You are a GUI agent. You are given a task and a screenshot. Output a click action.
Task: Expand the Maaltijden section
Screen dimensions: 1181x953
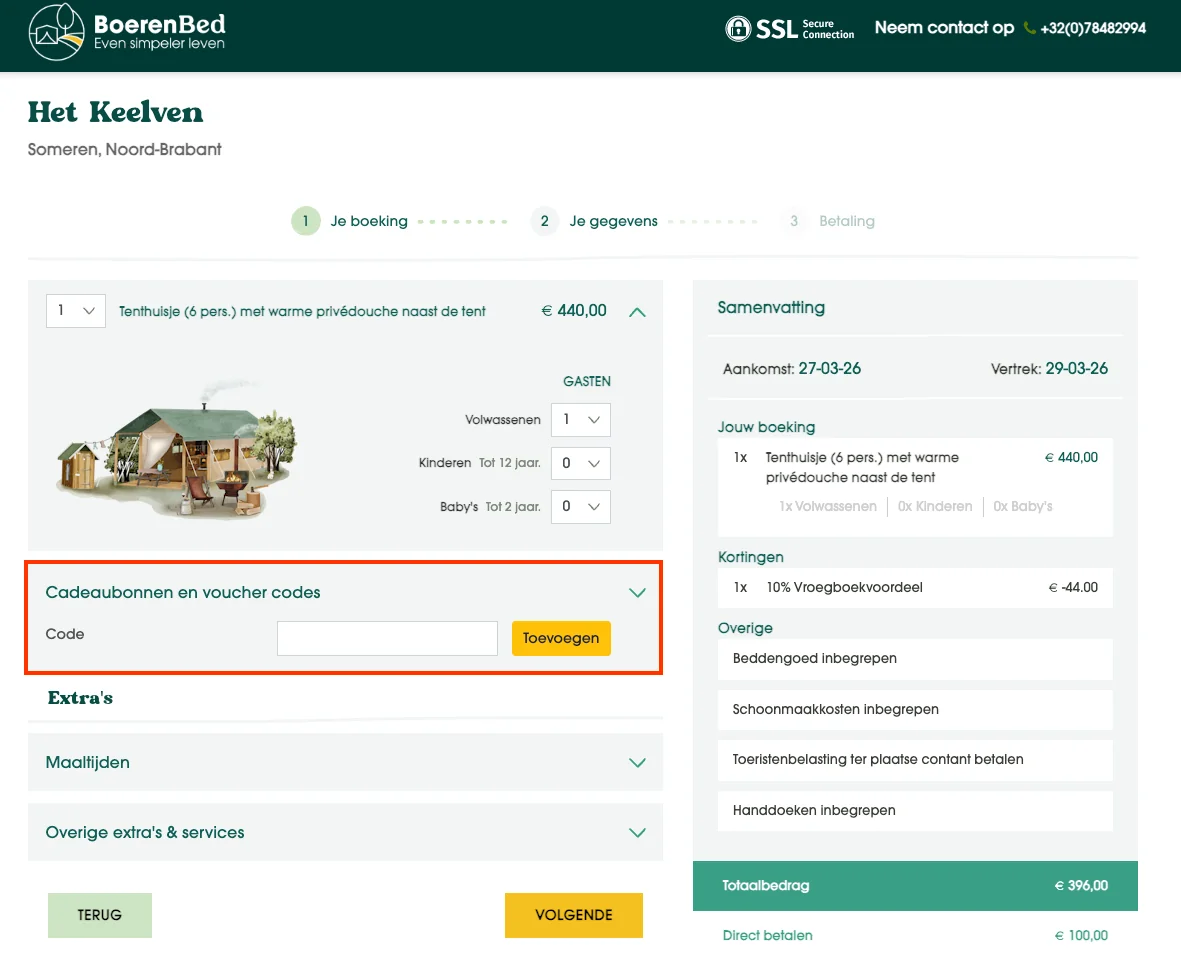click(637, 762)
